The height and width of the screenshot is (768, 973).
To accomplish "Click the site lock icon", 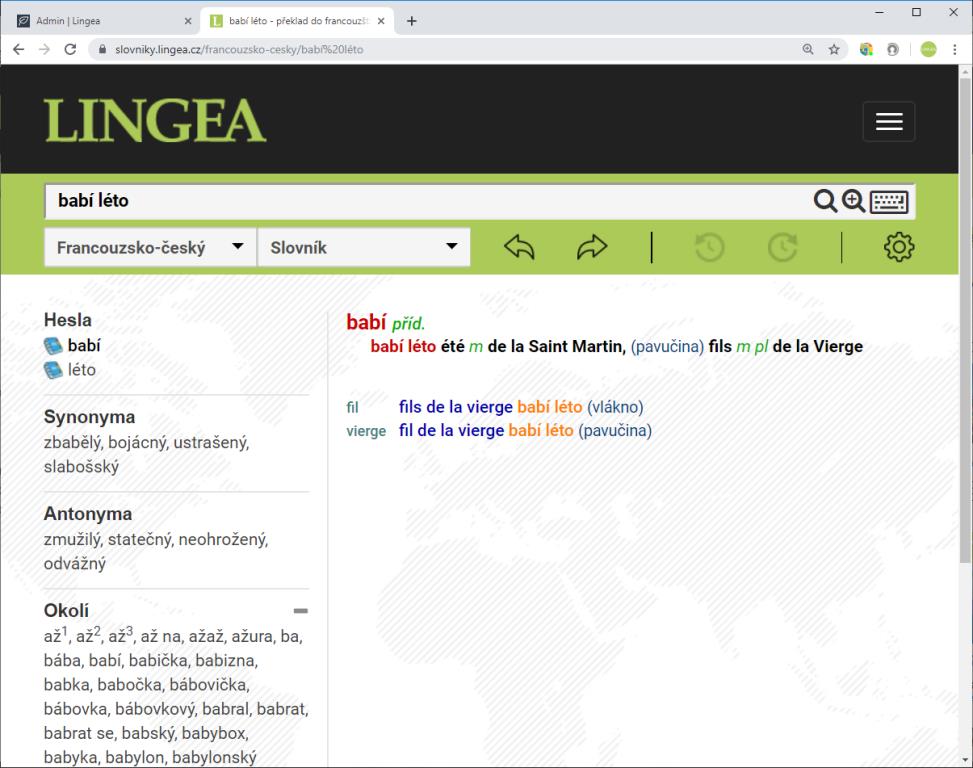I will (102, 50).
